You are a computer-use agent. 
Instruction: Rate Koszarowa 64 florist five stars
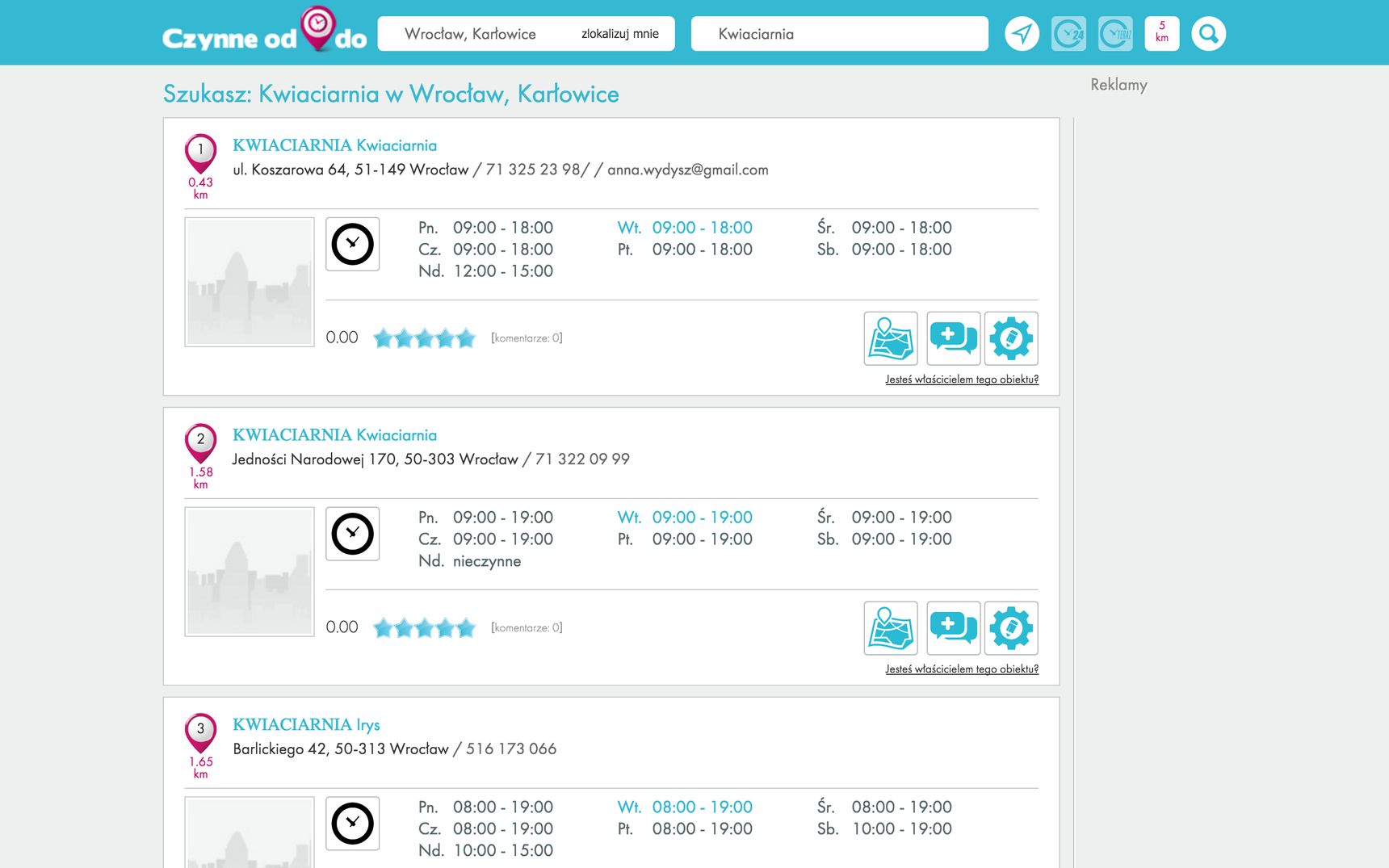pyautogui.click(x=466, y=338)
